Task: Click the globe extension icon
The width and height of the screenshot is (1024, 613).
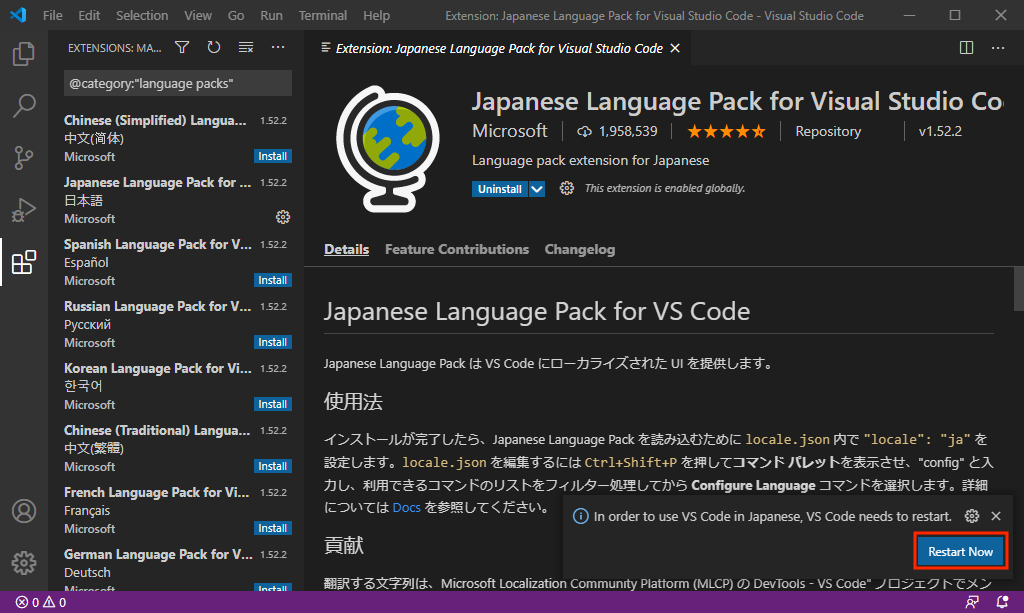Action: pos(388,149)
